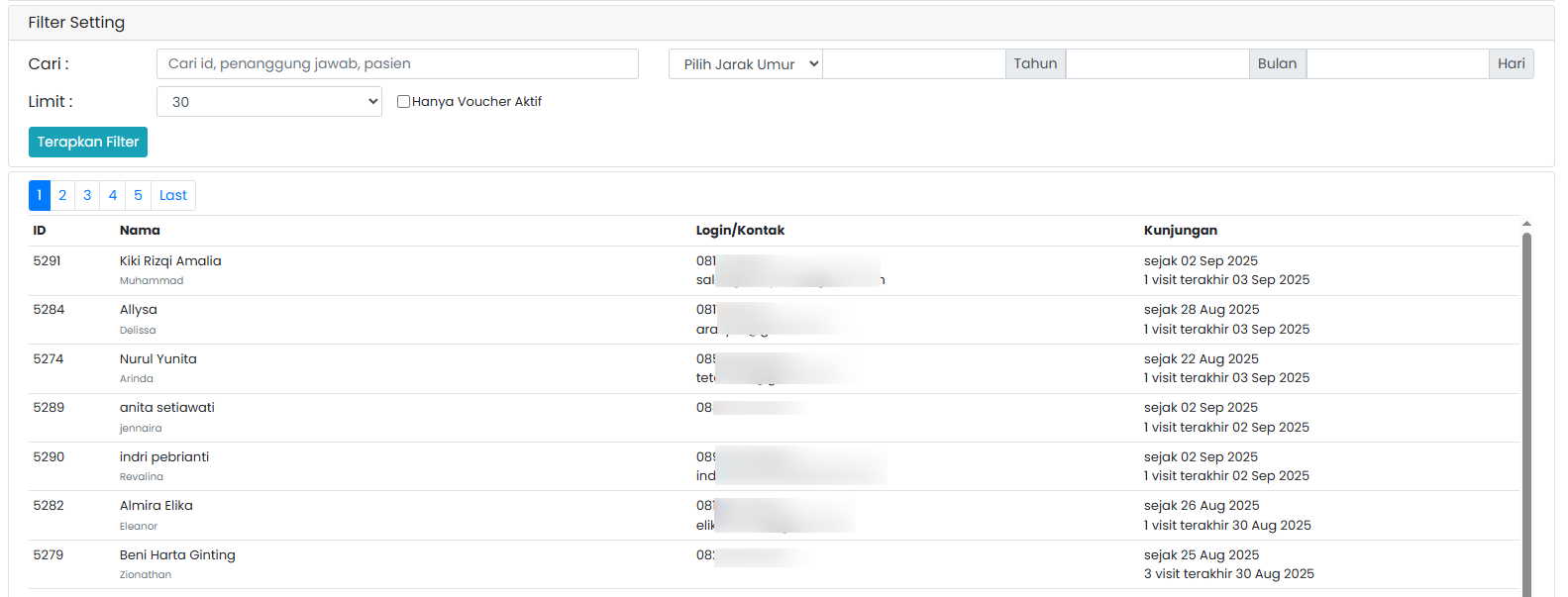Image resolution: width=1568 pixels, height=597 pixels.
Task: Click the search field for id, penanggung jawab
Action: pyautogui.click(x=397, y=63)
